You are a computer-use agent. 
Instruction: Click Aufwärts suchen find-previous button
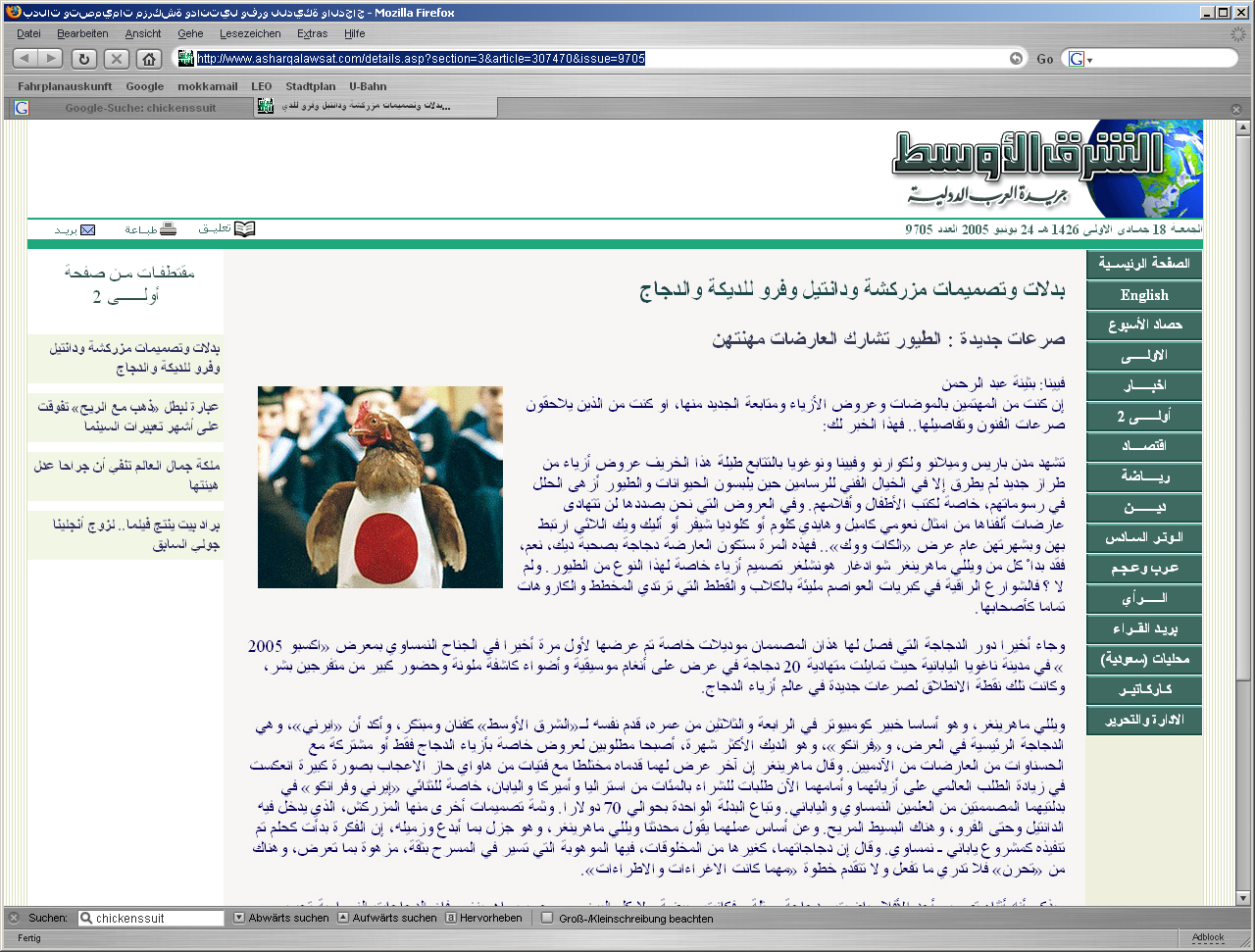pos(388,919)
